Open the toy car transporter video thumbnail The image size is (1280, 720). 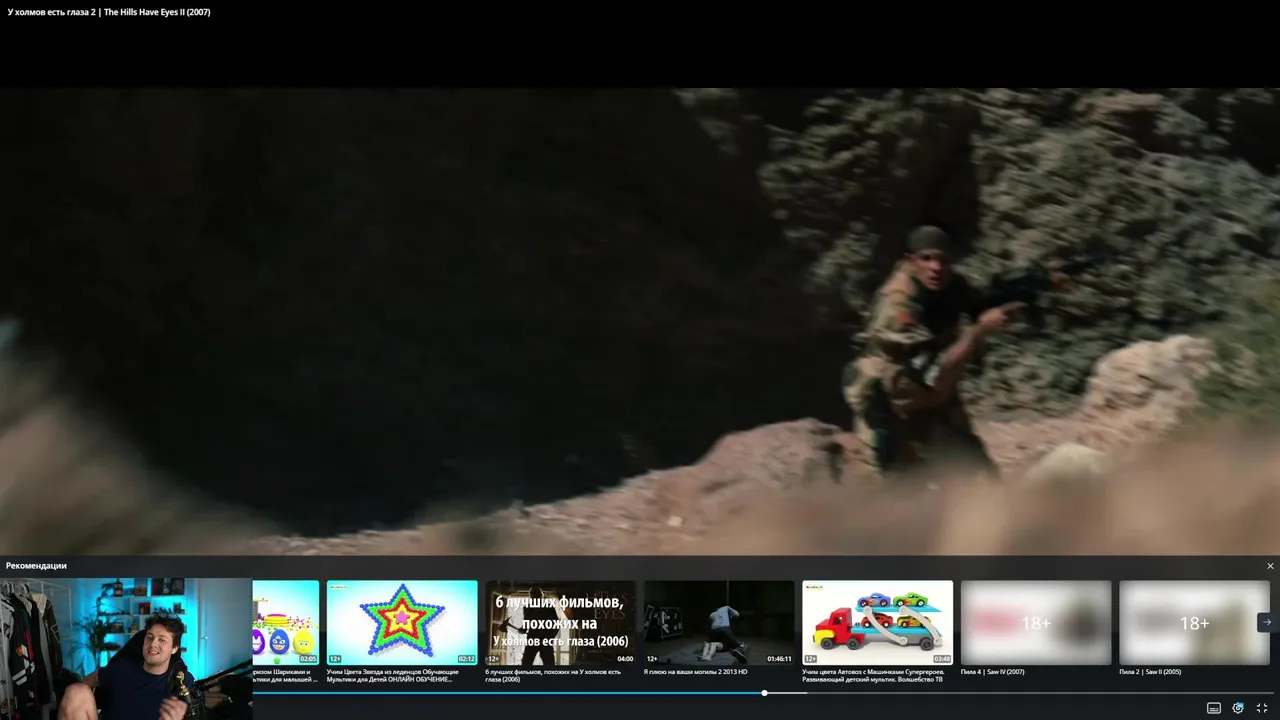click(877, 622)
